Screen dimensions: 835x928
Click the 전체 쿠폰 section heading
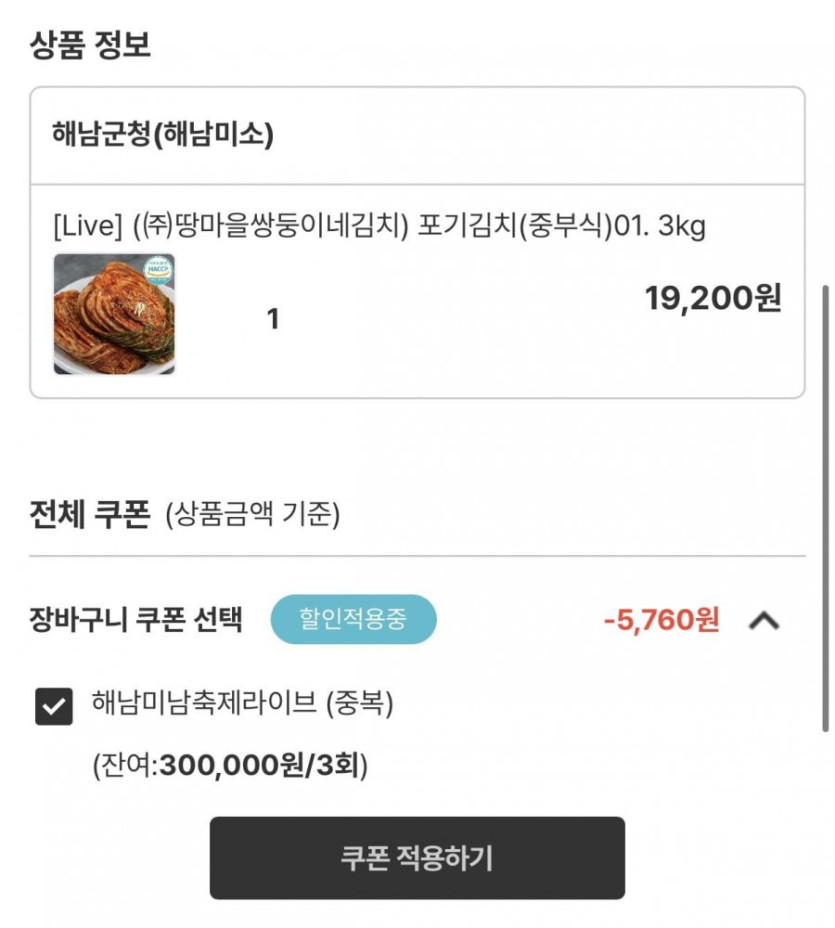[x=90, y=516]
